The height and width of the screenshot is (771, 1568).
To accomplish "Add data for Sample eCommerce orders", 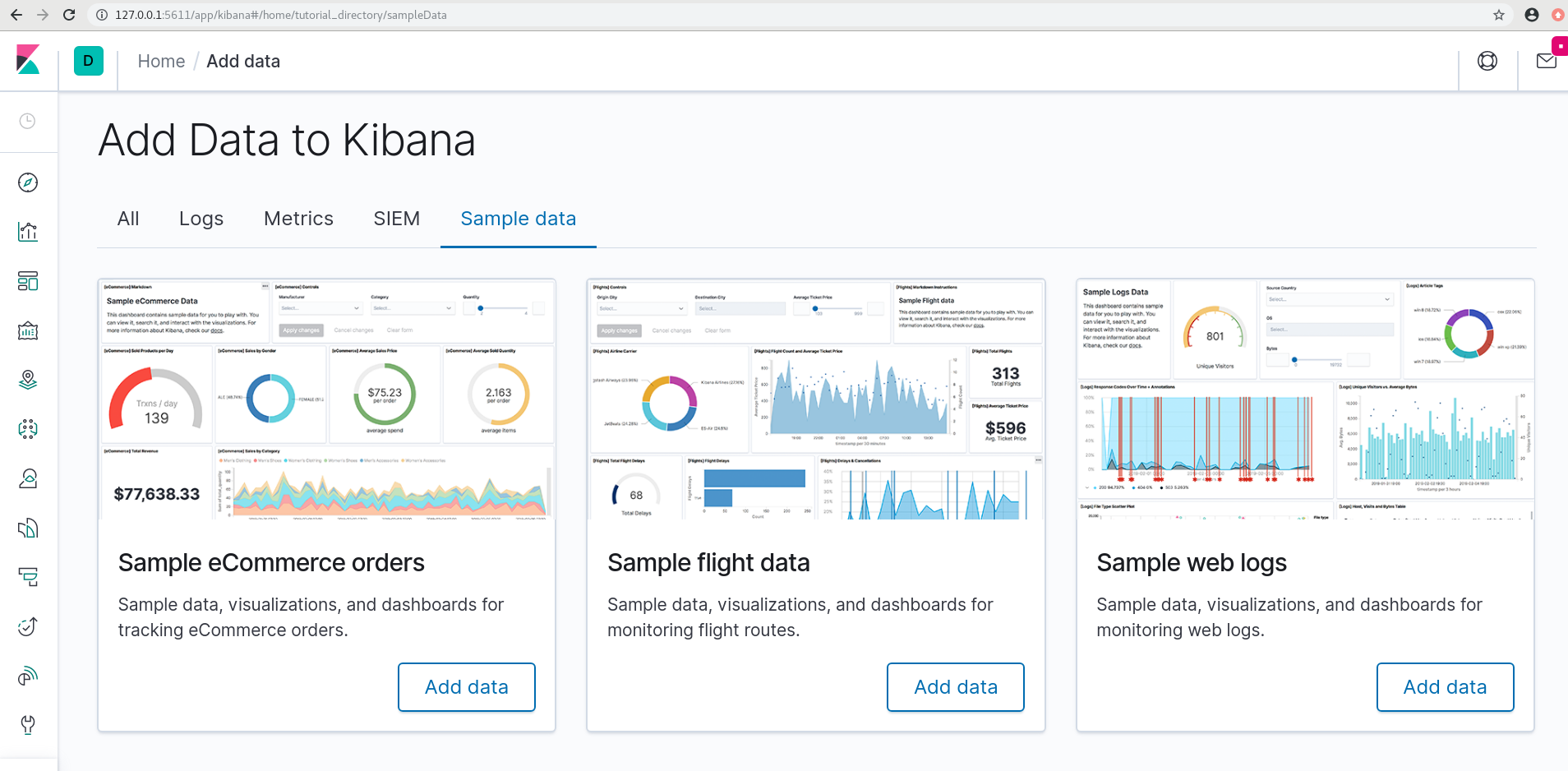I will [467, 687].
